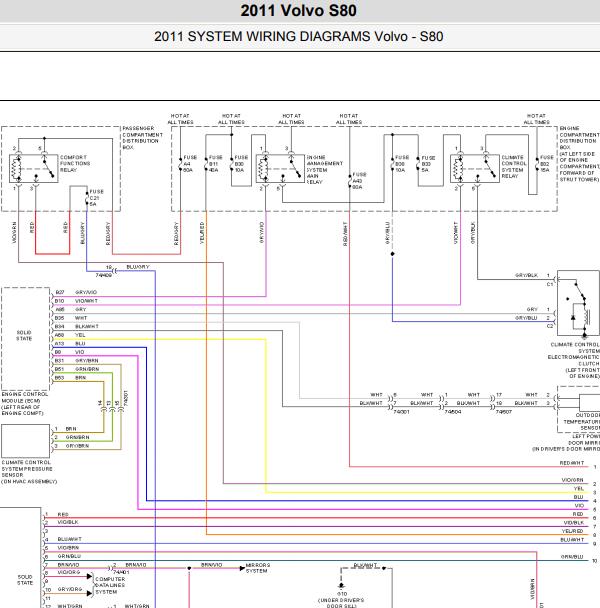The width and height of the screenshot is (600, 608).
Task: Click the "FUSE C21 5A" label
Action: pyautogui.click(x=97, y=198)
